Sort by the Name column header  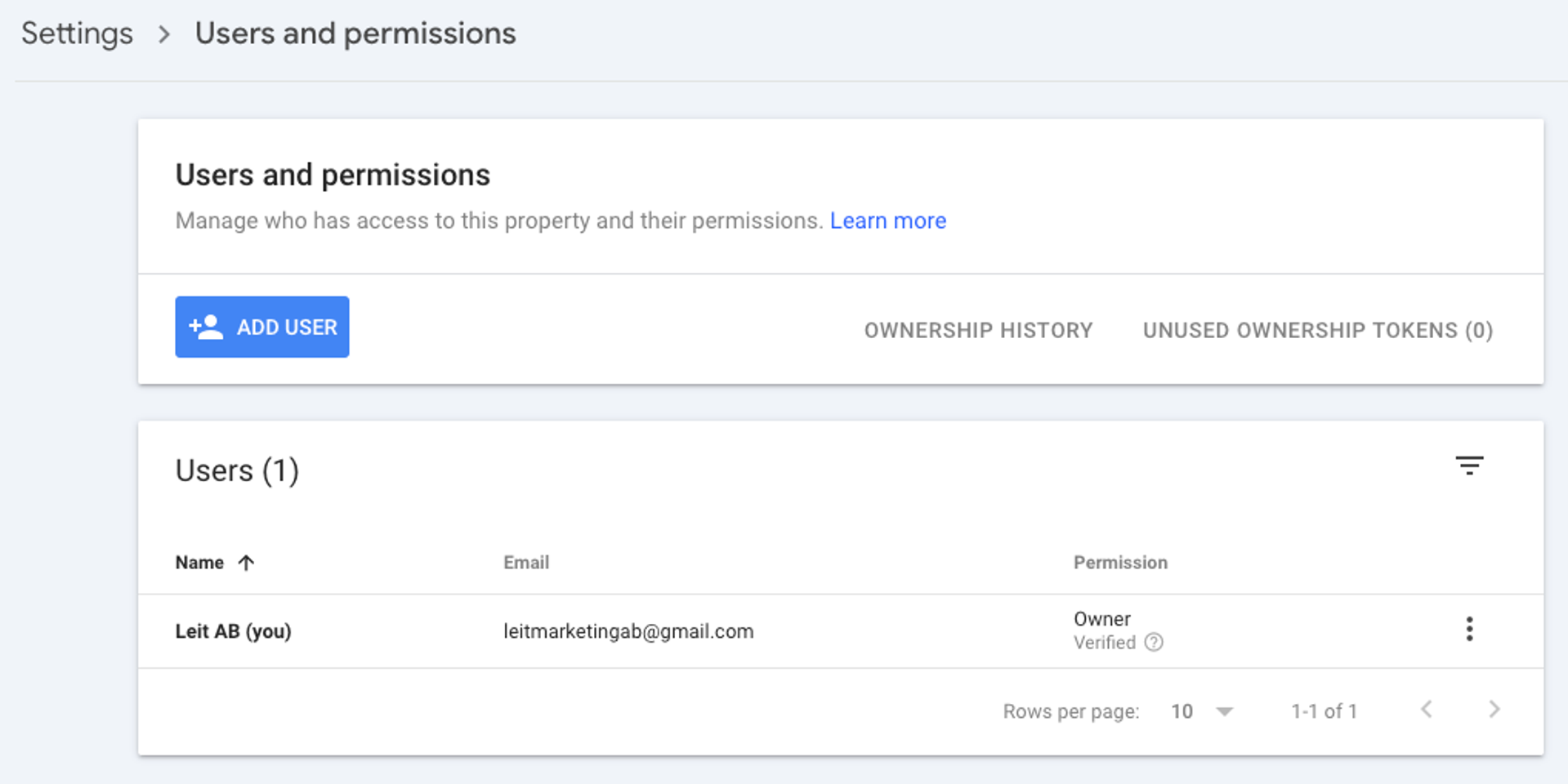pyautogui.click(x=199, y=563)
